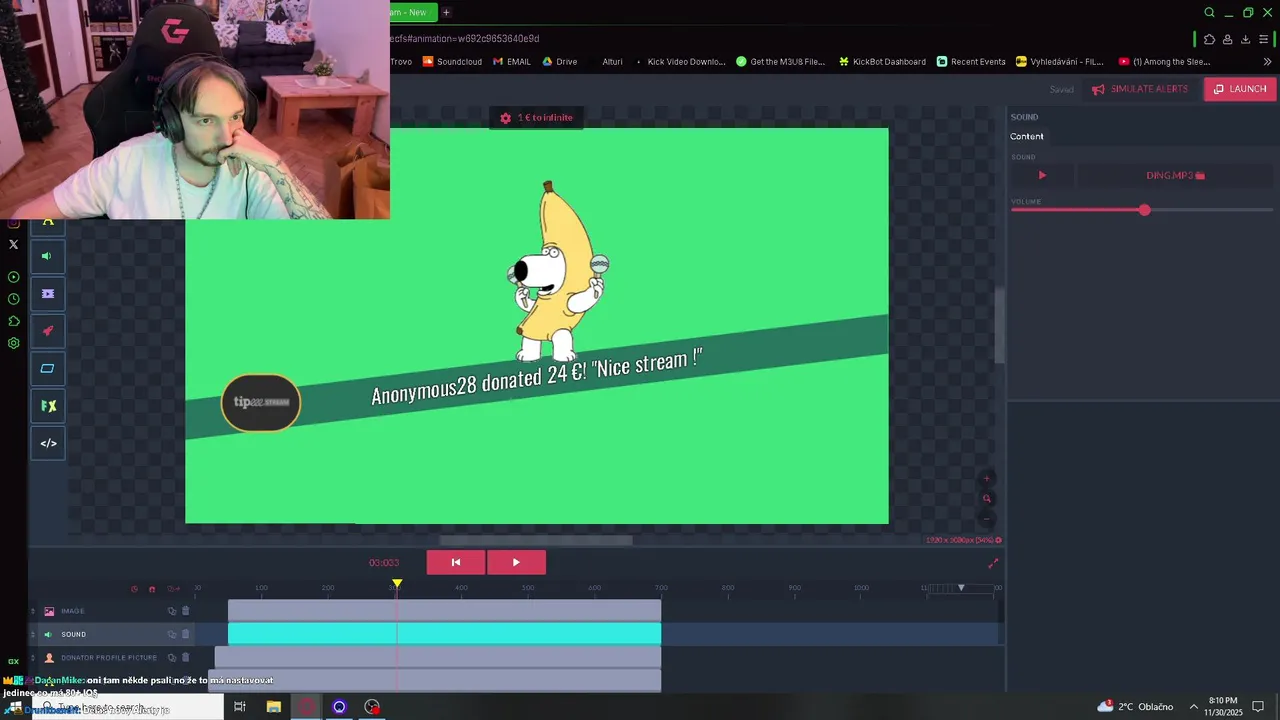Select the Anonymous28 donated text on the canvas

[537, 377]
